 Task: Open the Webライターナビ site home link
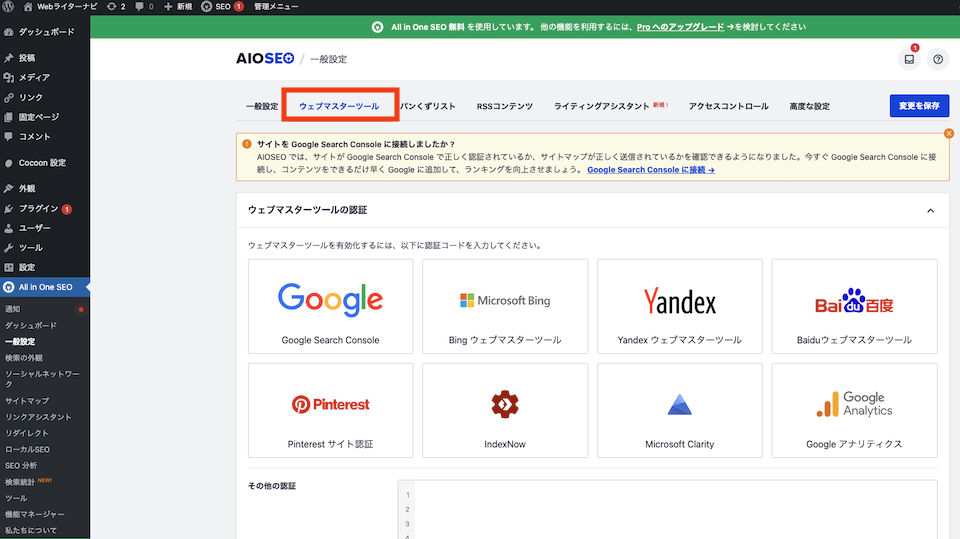(x=60, y=7)
